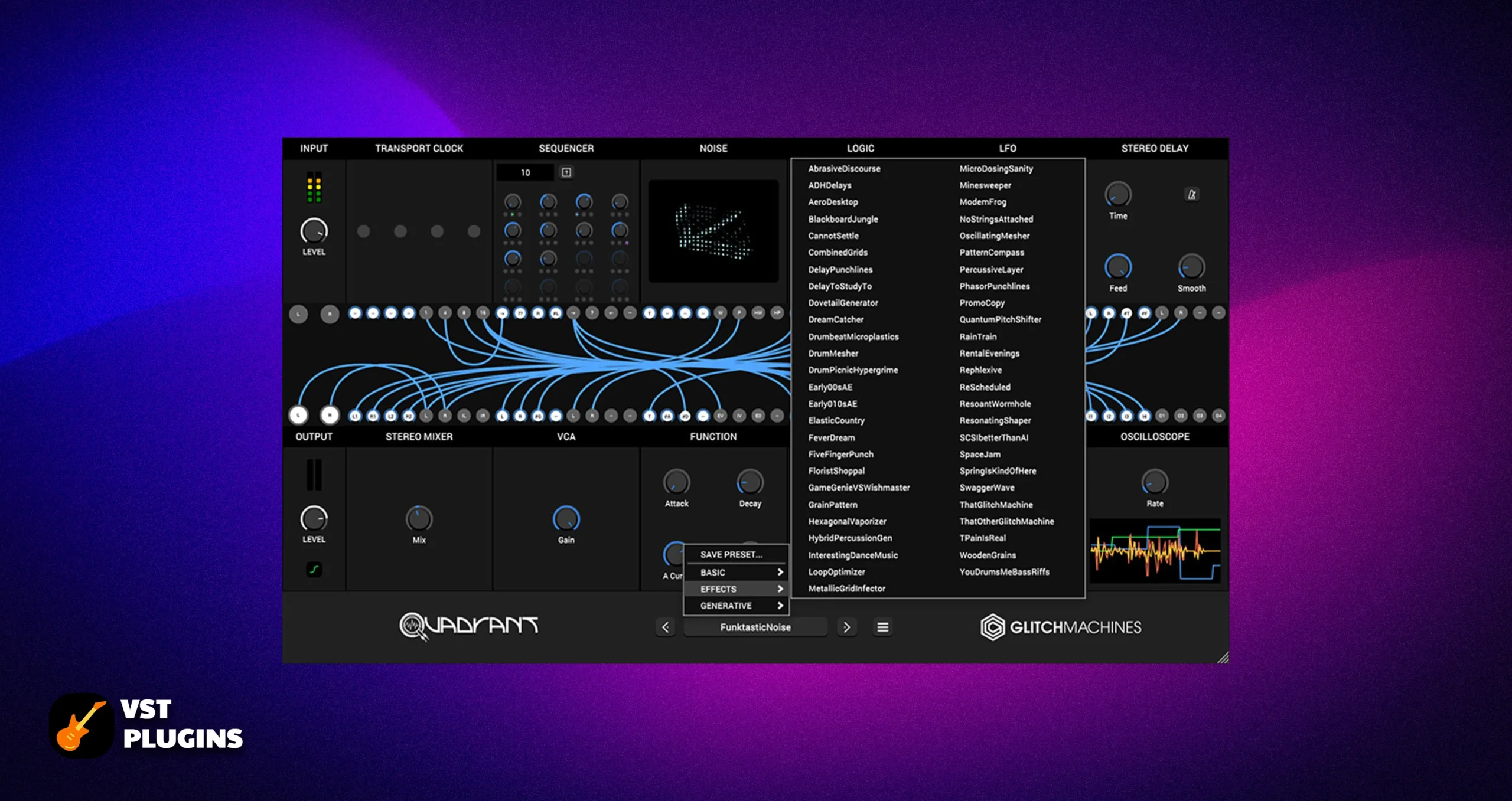This screenshot has height=801, width=1512.
Task: Click the Function Decay knob
Action: pyautogui.click(x=750, y=482)
